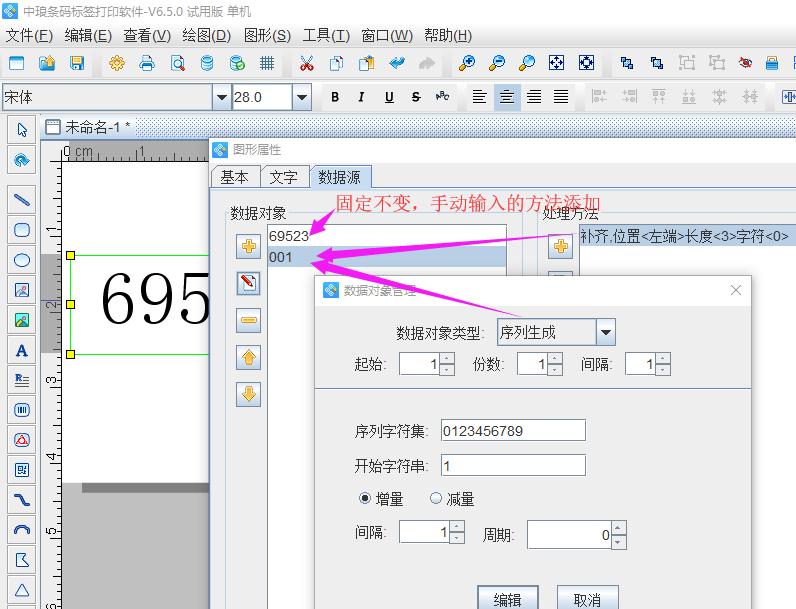Select the arrow pointer tool
This screenshot has width=796, height=609.
(x=22, y=130)
